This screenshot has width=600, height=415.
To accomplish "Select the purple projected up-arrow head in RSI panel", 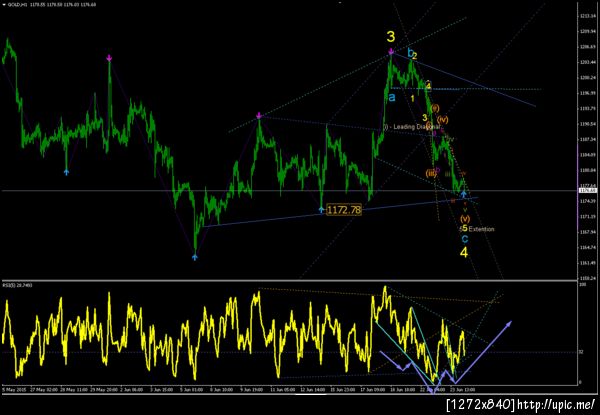I will (x=509, y=324).
